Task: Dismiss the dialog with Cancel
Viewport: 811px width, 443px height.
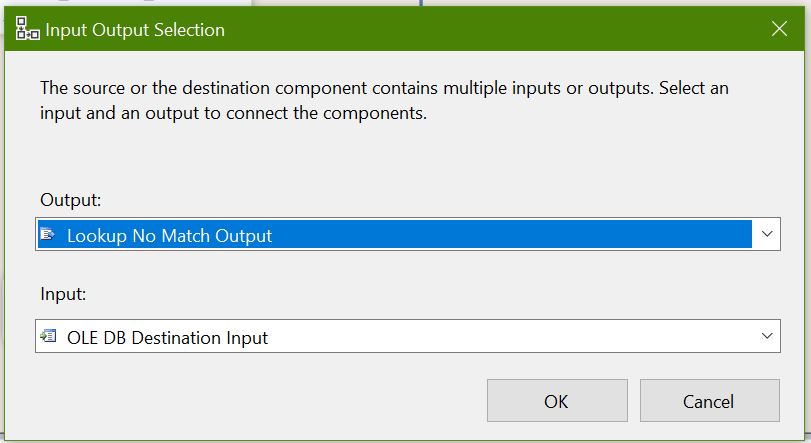Action: pyautogui.click(x=709, y=401)
